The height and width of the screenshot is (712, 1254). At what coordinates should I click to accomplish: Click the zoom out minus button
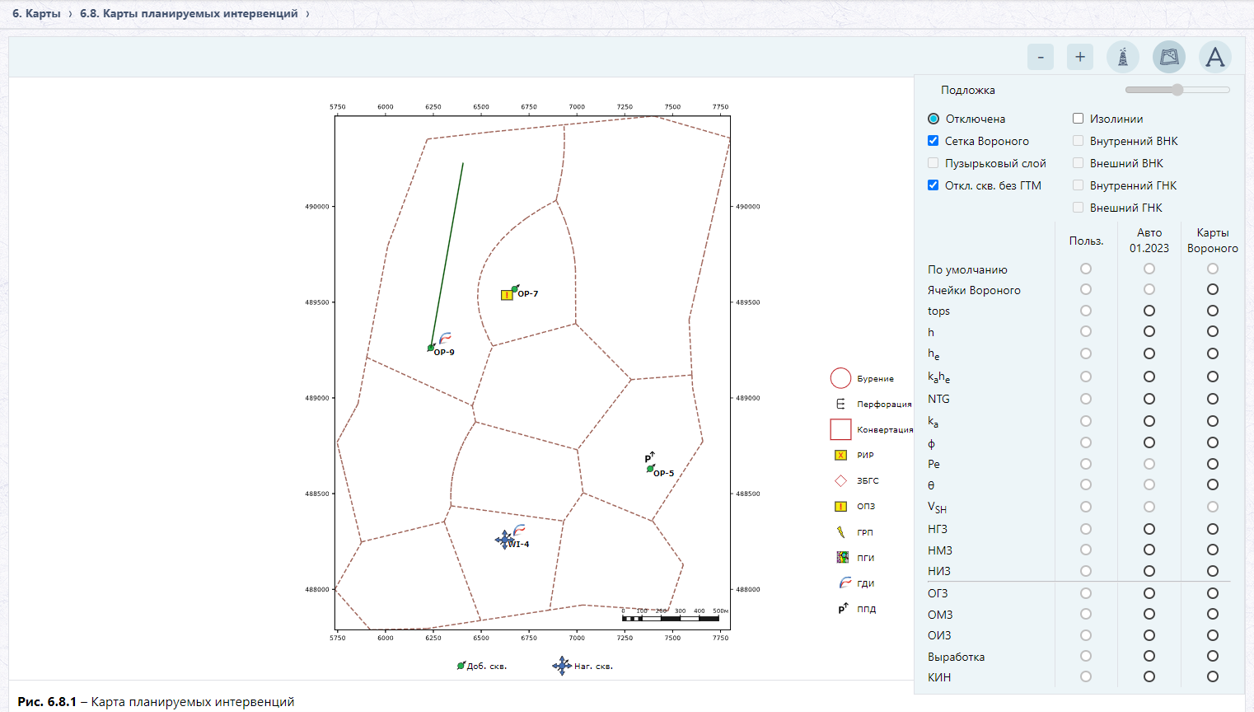(x=1040, y=57)
